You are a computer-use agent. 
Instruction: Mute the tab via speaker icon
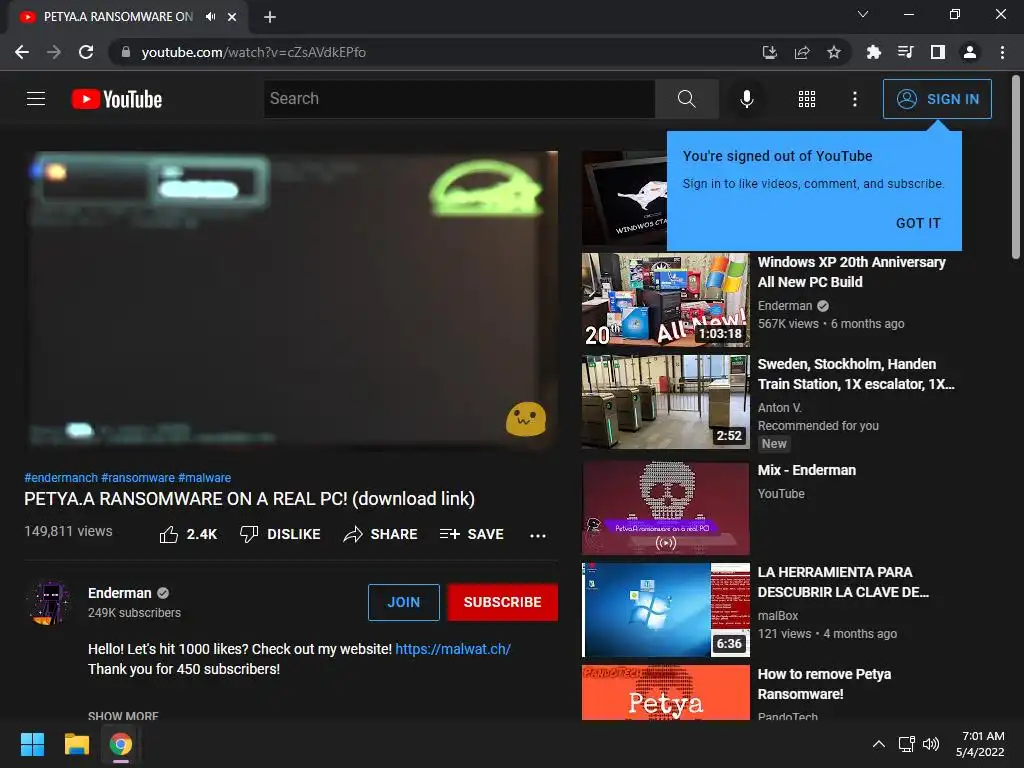[x=210, y=17]
